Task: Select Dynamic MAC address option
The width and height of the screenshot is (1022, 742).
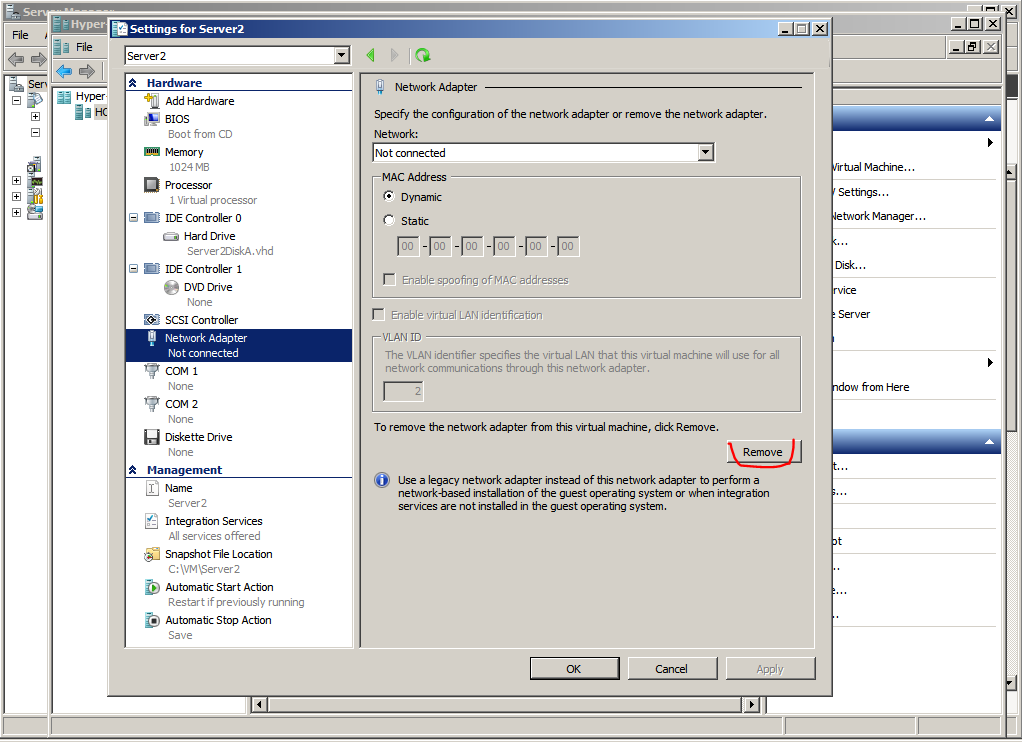Action: (389, 196)
